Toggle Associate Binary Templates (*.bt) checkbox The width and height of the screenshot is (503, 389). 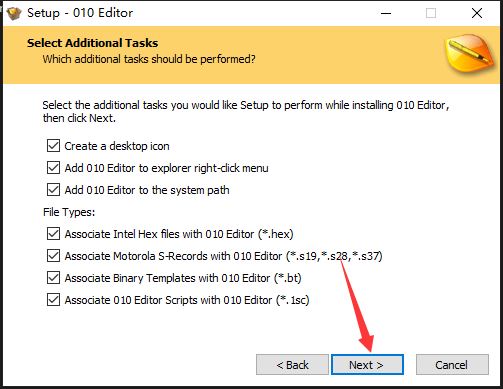pos(53,278)
